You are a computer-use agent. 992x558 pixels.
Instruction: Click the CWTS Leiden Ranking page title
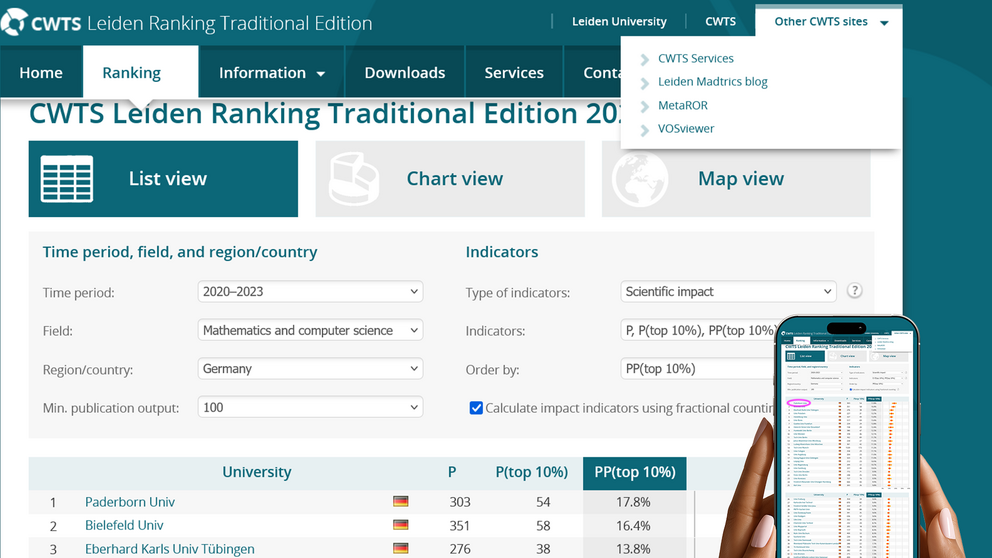click(325, 114)
